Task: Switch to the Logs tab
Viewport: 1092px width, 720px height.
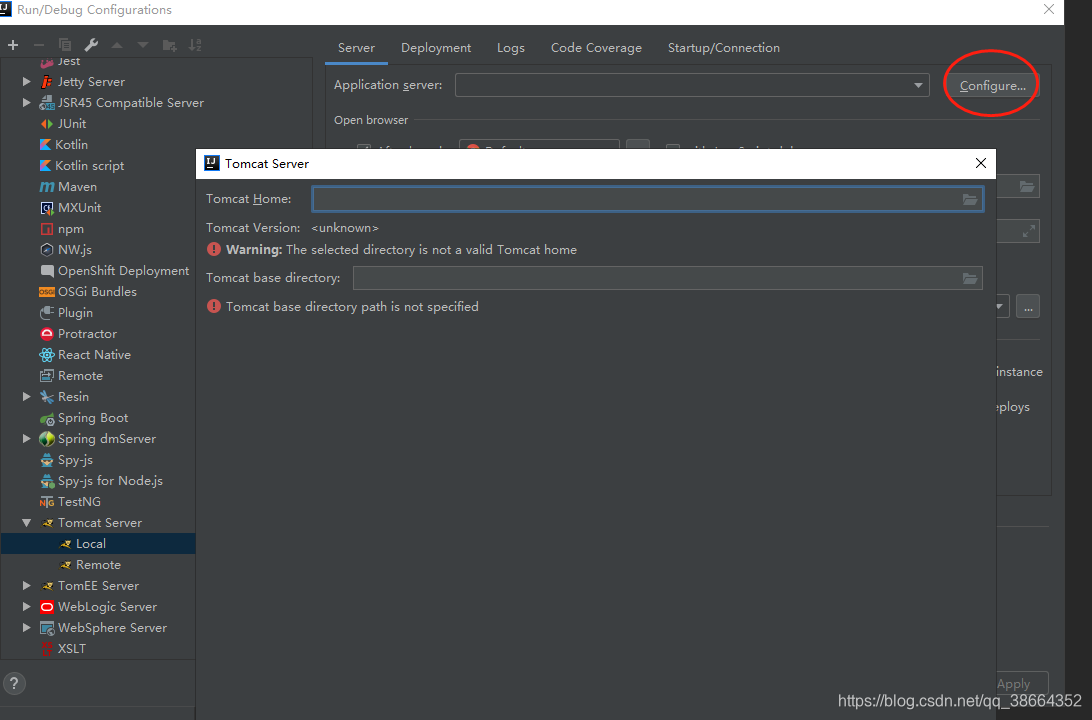Action: pos(510,48)
